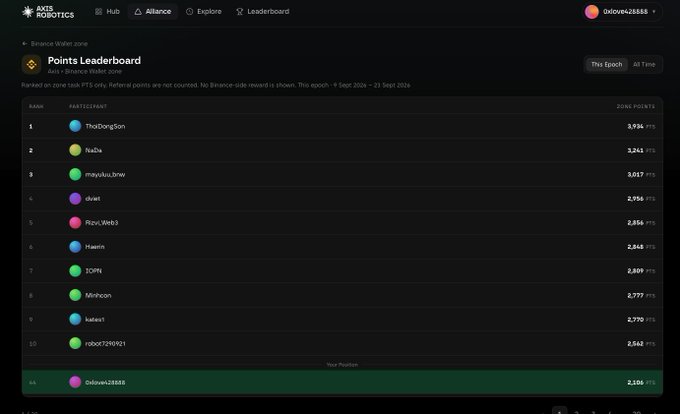This screenshot has height=414, width=680.
Task: Click the Explore compass icon
Action: [190, 12]
